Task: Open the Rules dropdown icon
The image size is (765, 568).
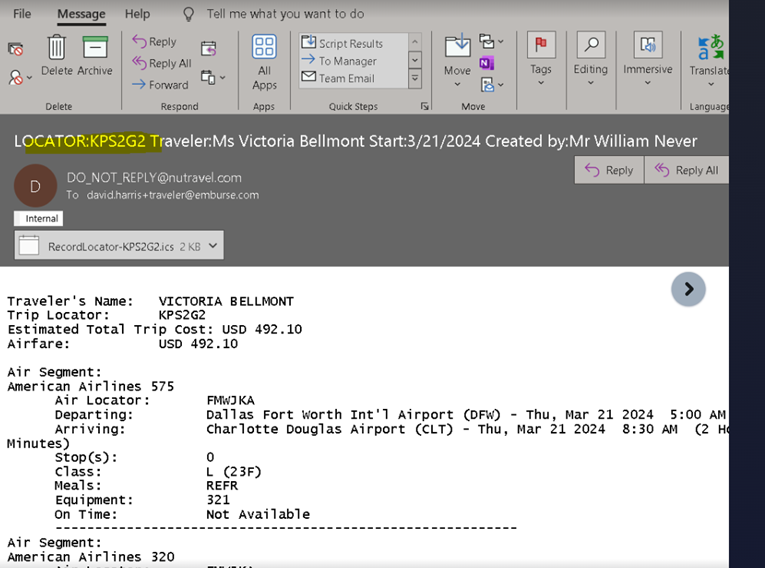Action: click(x=491, y=41)
